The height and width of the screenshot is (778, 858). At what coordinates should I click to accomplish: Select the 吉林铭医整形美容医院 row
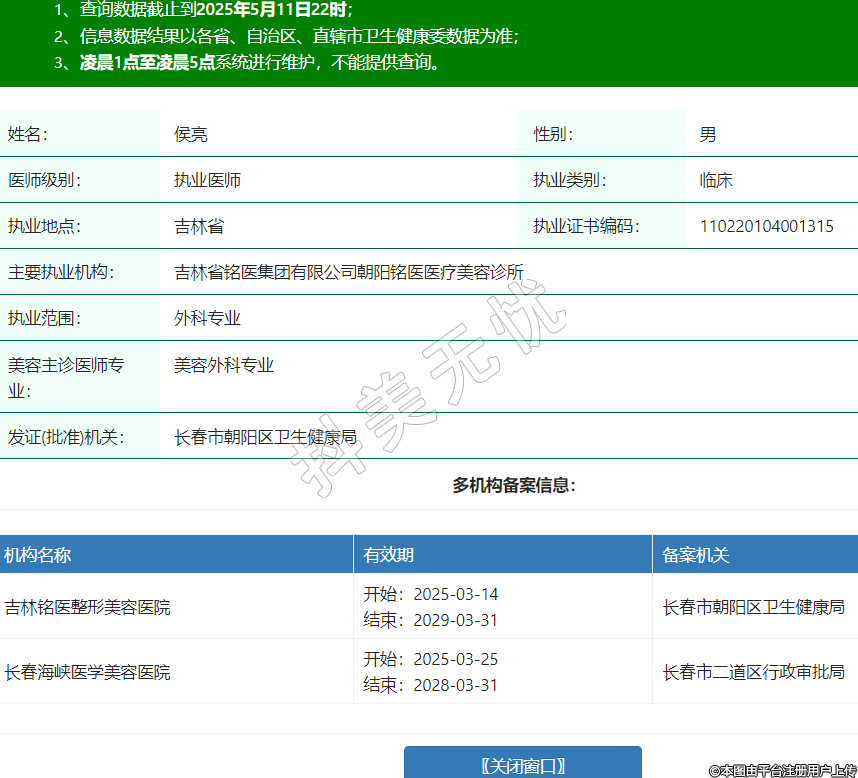coord(88,607)
